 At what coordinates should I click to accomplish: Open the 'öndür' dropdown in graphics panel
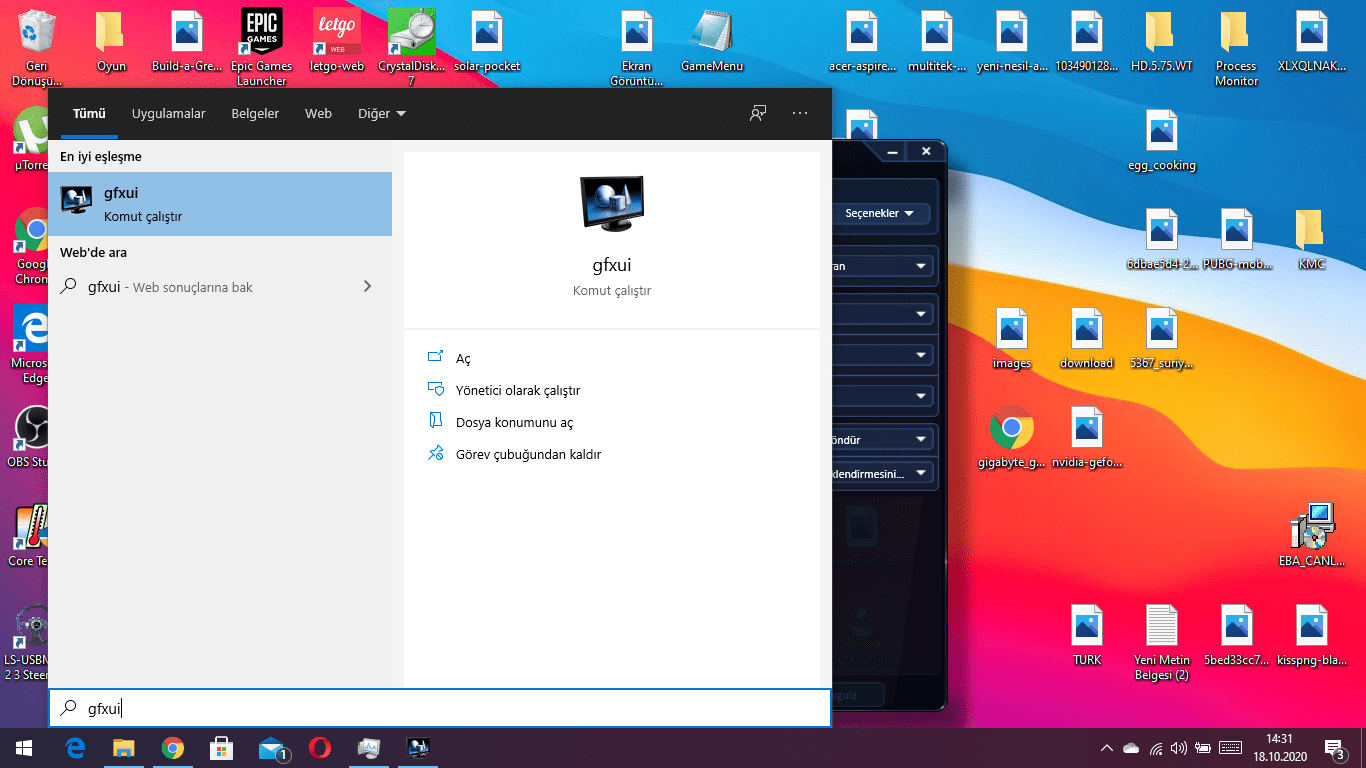coord(883,439)
